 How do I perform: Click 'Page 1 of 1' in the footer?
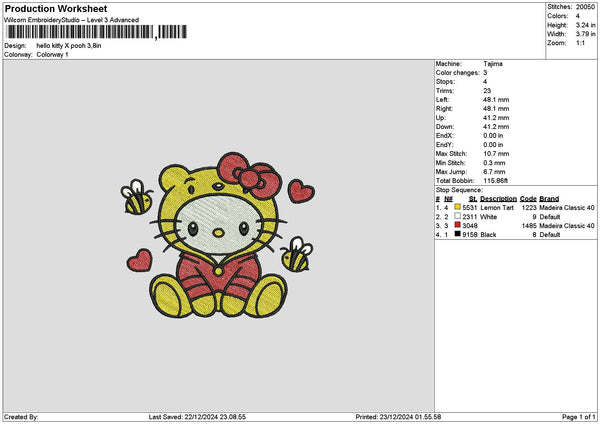(x=578, y=417)
